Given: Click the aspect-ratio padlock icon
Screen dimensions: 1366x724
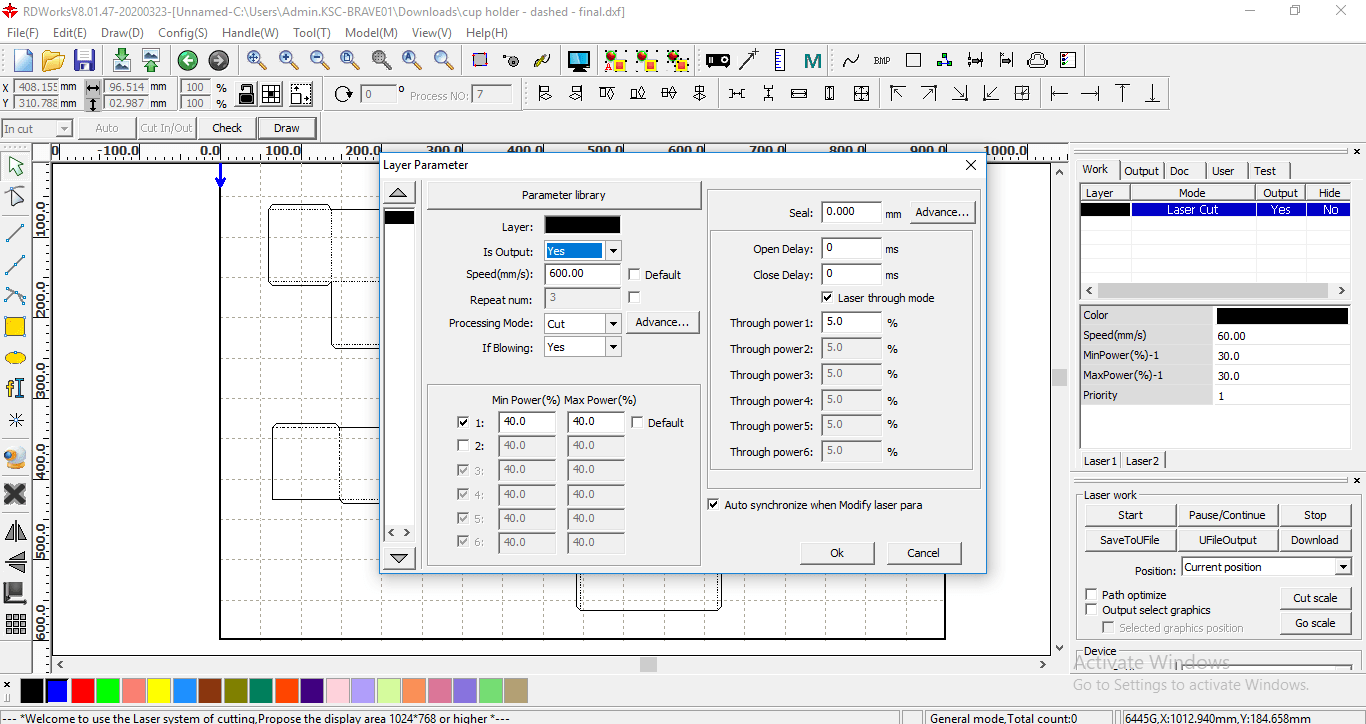Looking at the screenshot, I should (x=246, y=94).
